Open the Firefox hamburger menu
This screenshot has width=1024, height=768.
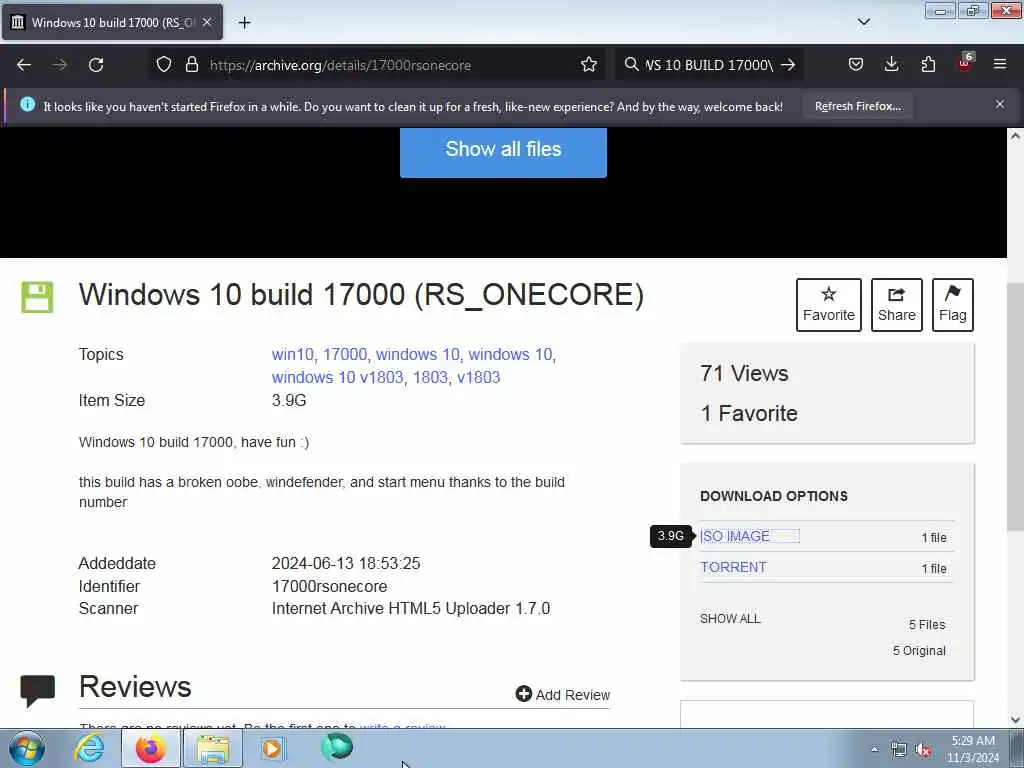[1000, 65]
